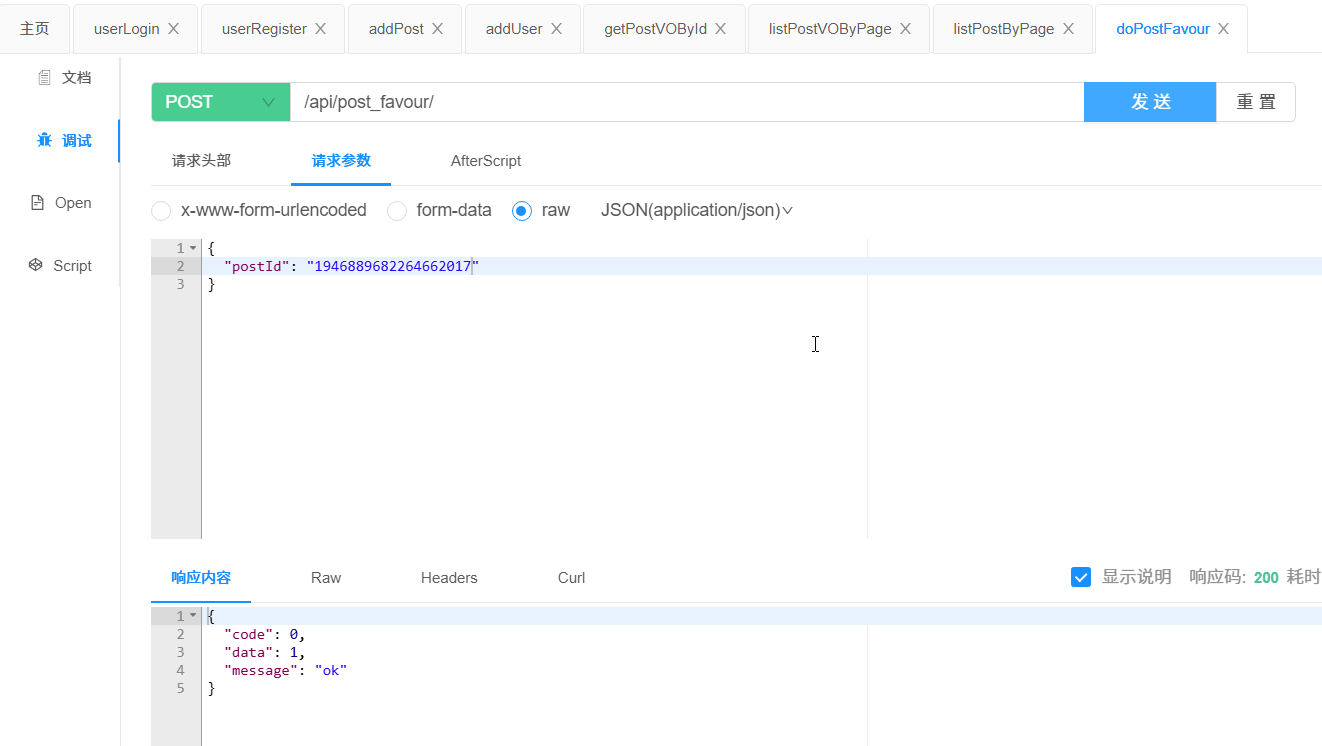Switch to the getPostVOById tab
The width and height of the screenshot is (1322, 746).
point(655,29)
